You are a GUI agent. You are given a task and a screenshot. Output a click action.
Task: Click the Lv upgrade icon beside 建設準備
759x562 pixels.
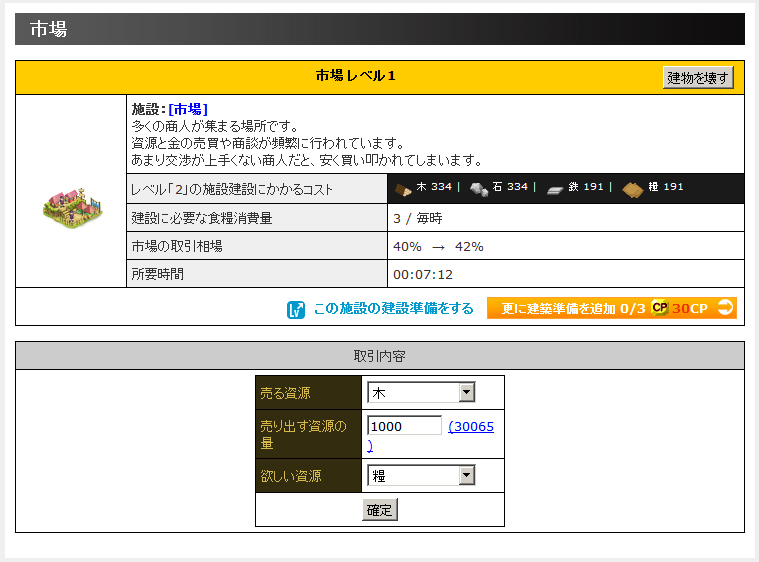[x=296, y=310]
